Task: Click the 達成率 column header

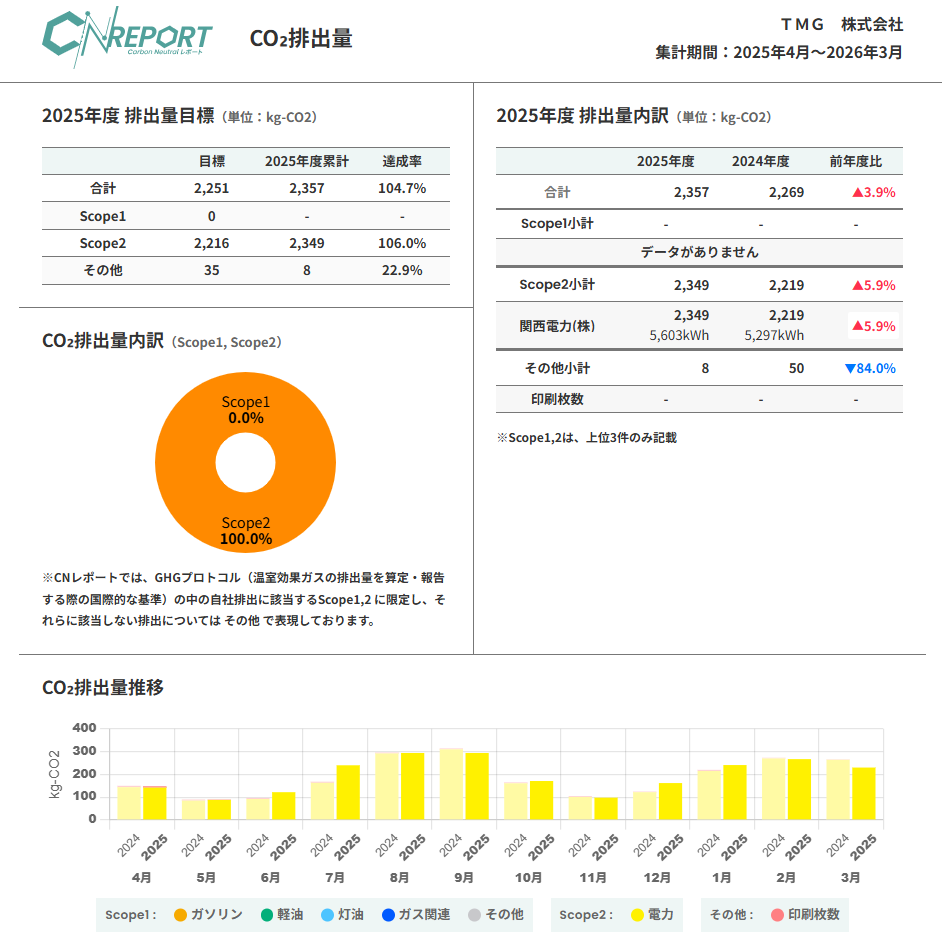Action: tap(402, 161)
